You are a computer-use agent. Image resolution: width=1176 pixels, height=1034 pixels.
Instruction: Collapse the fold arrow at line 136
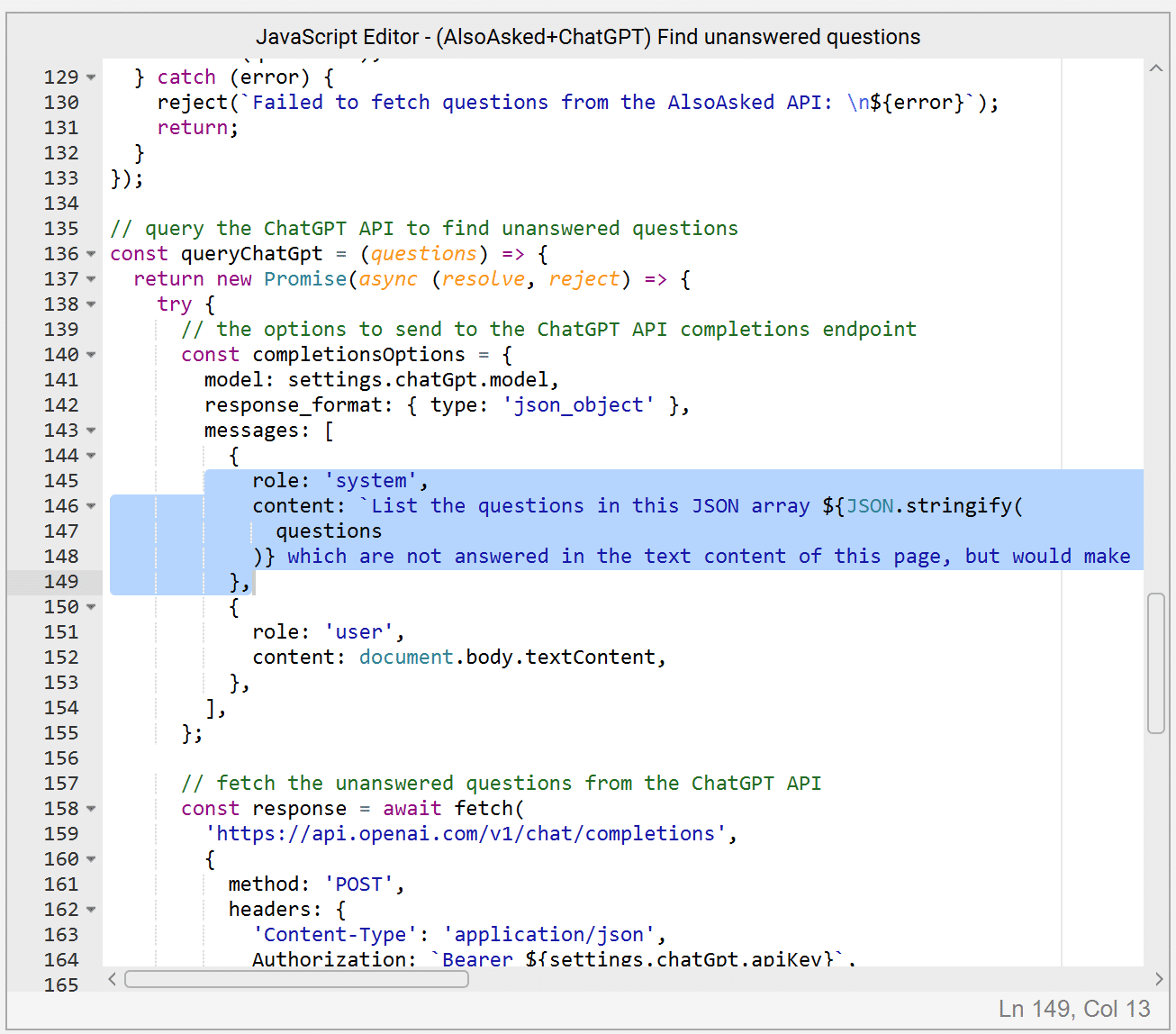point(91,254)
